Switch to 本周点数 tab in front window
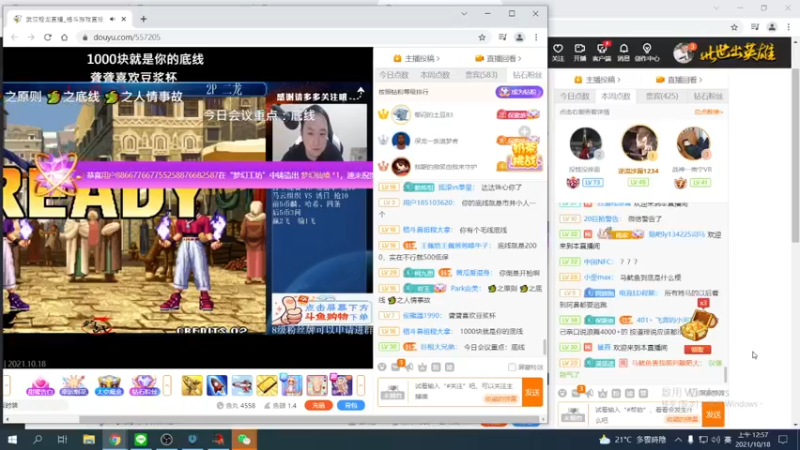Viewport: 800px width, 450px height. pos(435,75)
